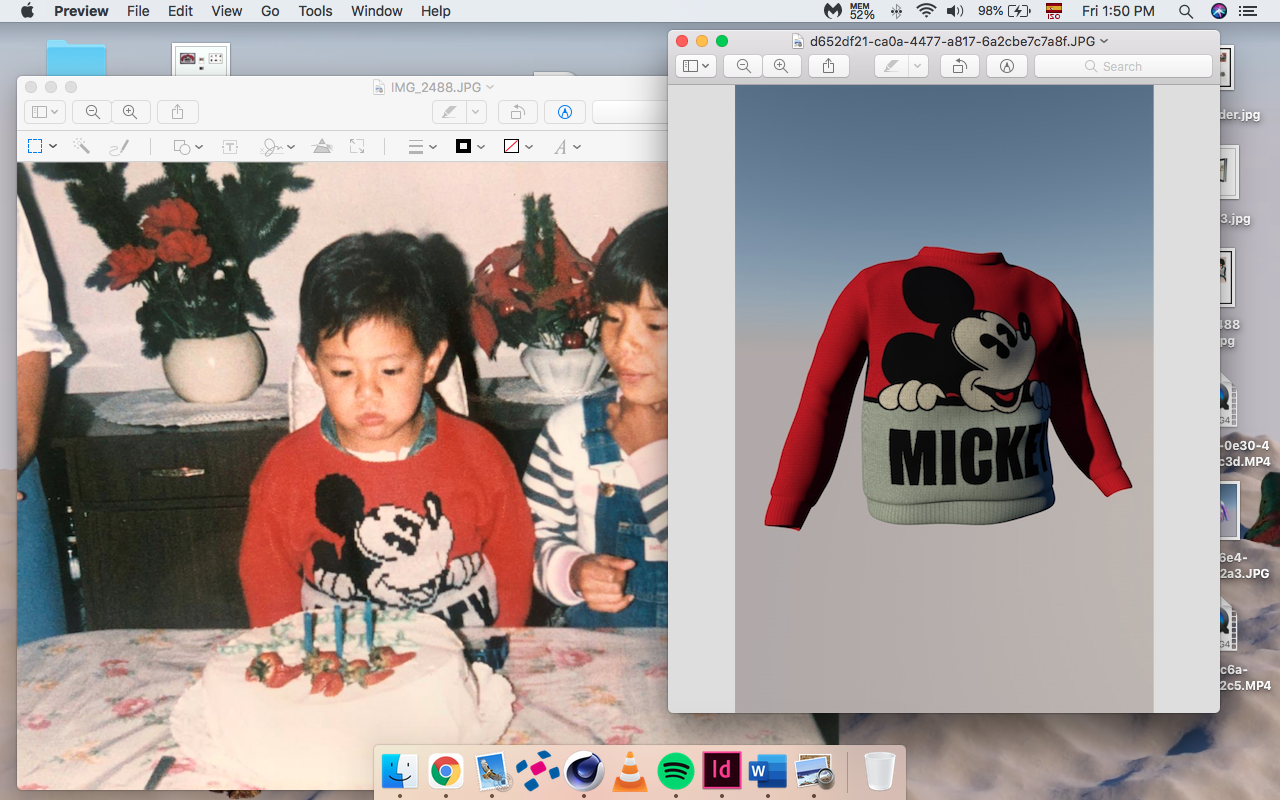Rotate the IMG_2488.JPG image left
This screenshot has height=800, width=1280.
pos(519,112)
